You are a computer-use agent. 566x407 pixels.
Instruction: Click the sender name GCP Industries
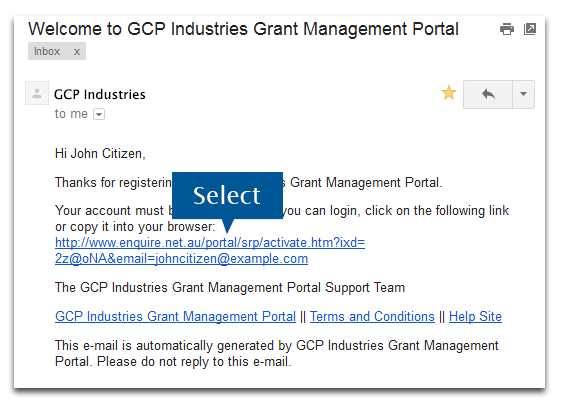[100, 95]
